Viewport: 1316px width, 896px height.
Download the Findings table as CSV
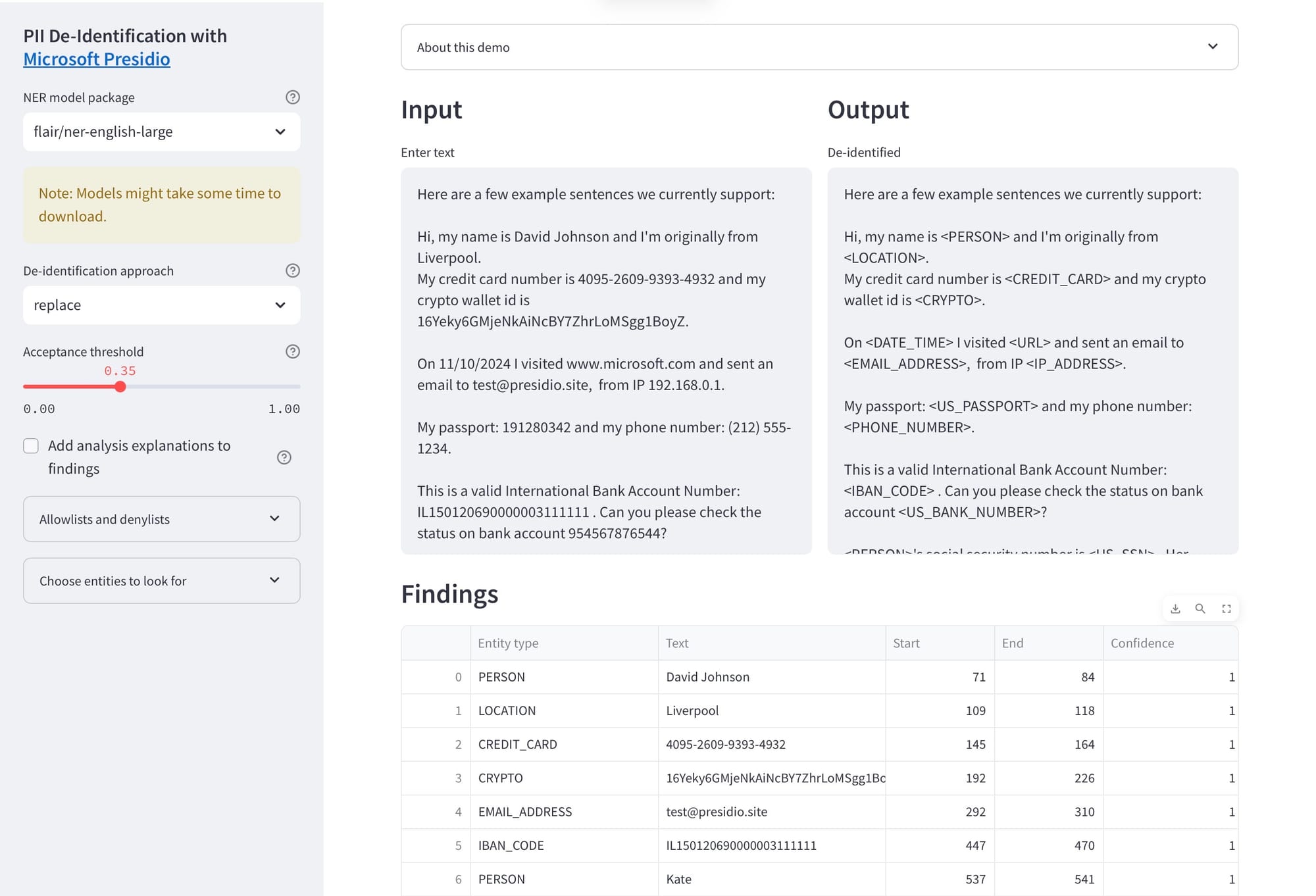pyautogui.click(x=1175, y=609)
